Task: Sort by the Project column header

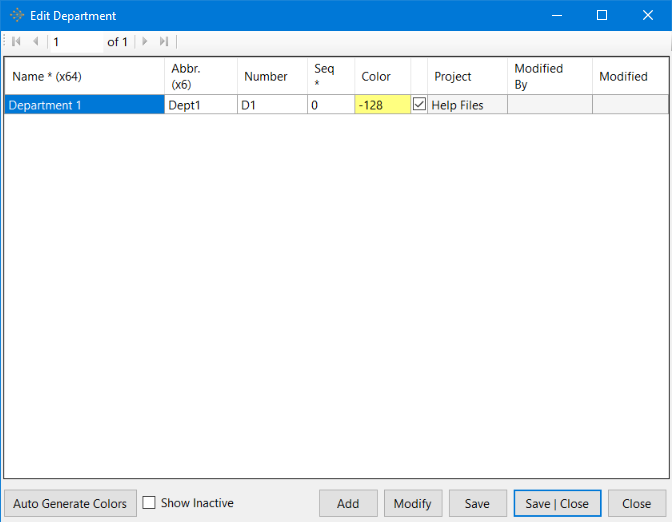Action: 468,76
